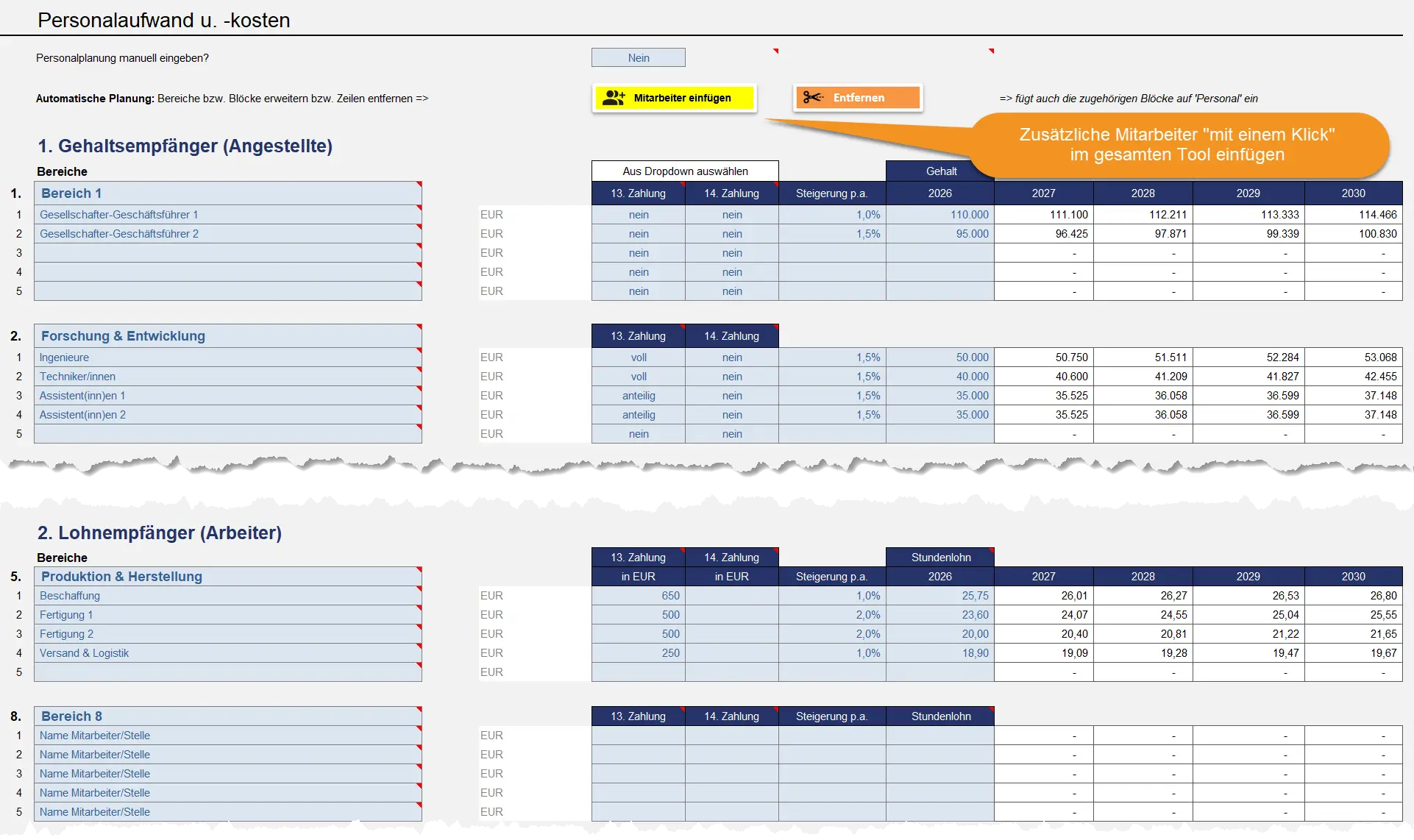The width and height of the screenshot is (1414, 840).
Task: Open 13. Zahlung dropdown for Ingenieure
Action: coord(638,357)
